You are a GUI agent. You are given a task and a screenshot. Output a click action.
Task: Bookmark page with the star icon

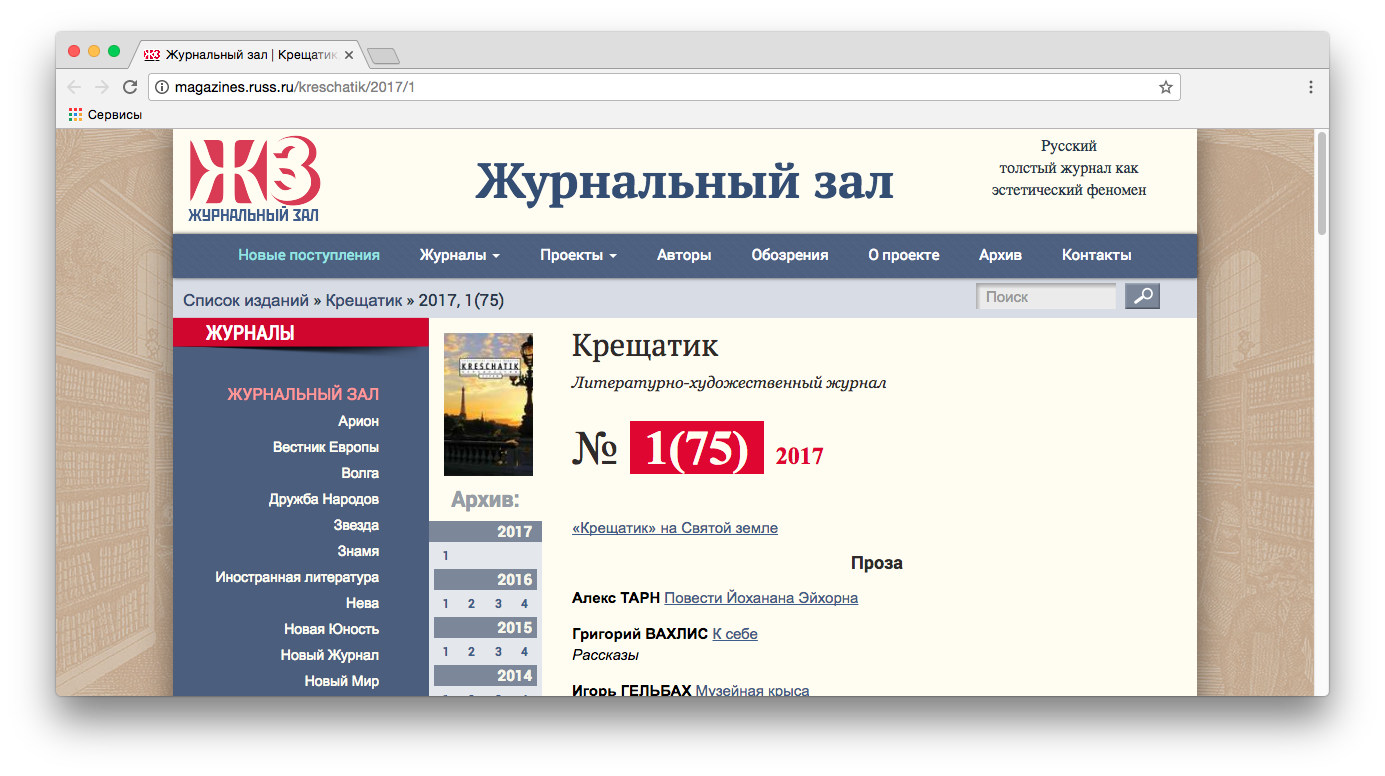(x=1165, y=87)
